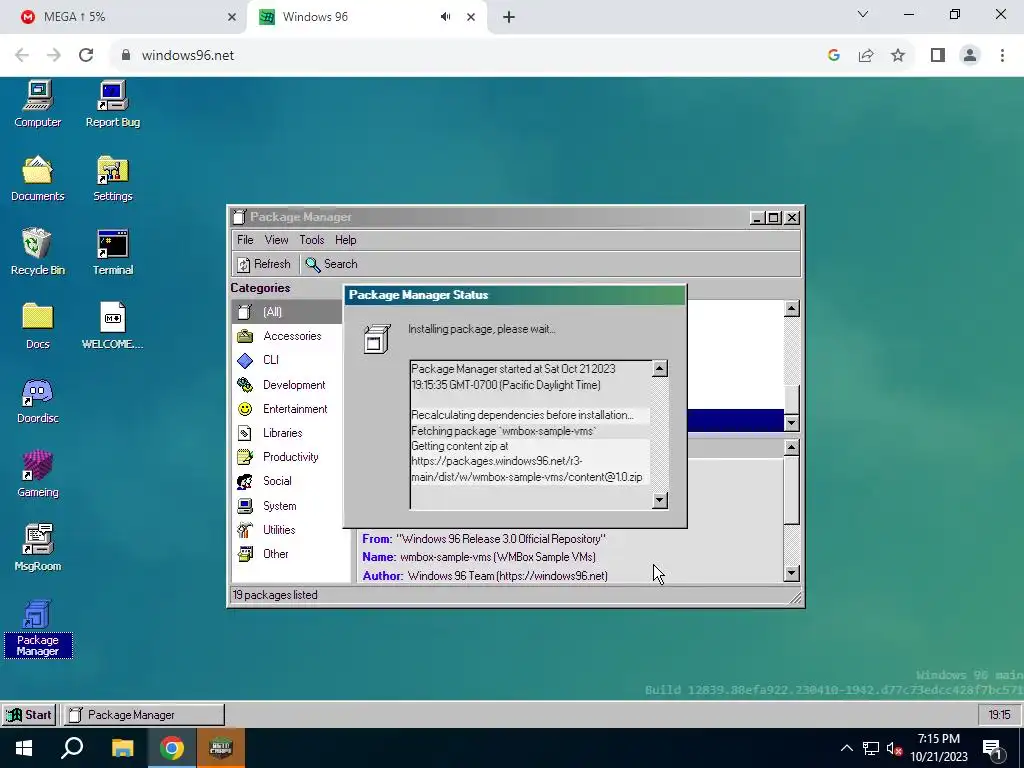Click the Search toolbar button

point(332,264)
